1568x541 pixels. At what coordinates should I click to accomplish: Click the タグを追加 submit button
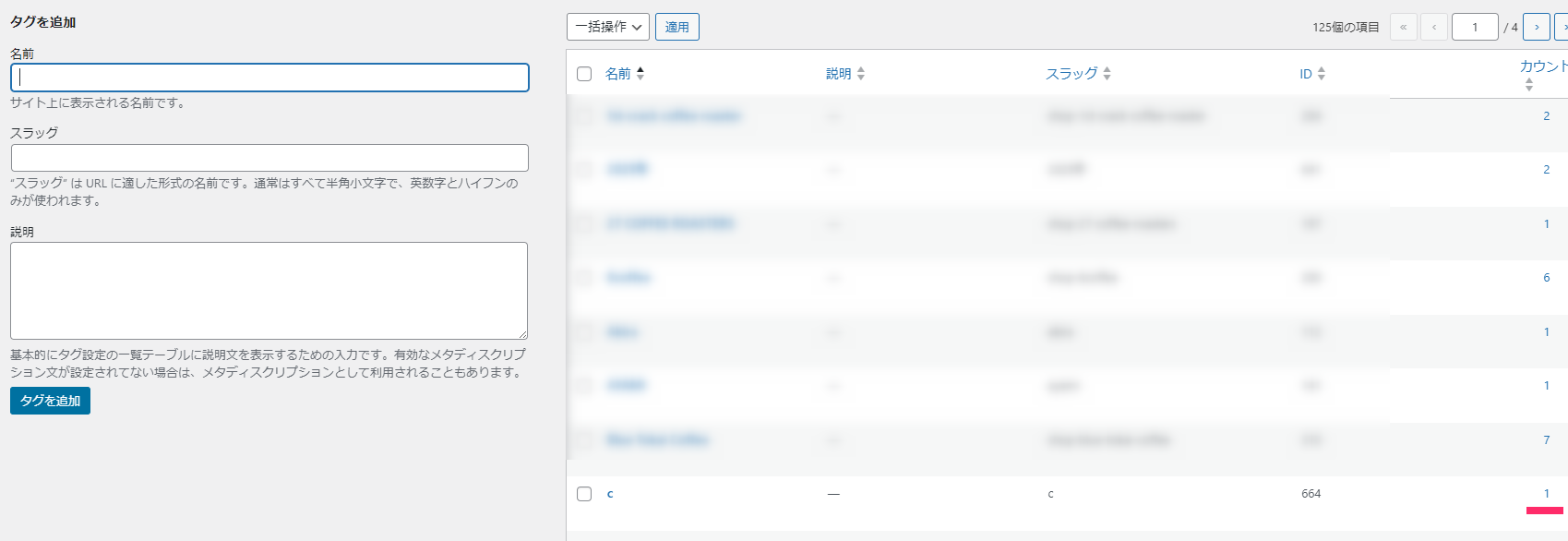coord(50,401)
